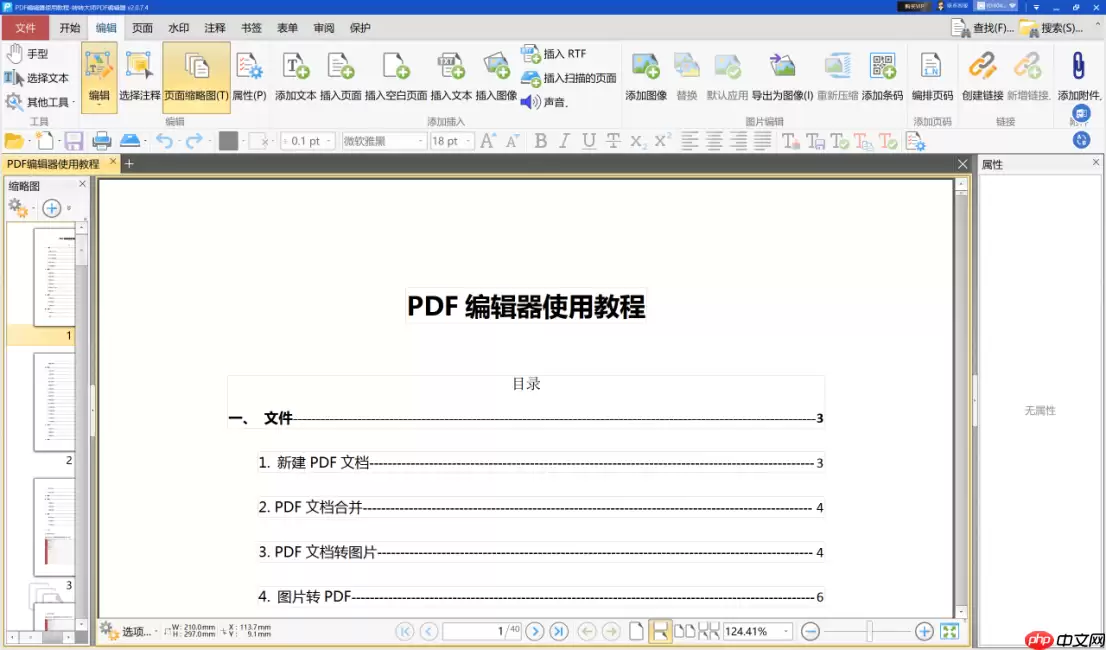Switch to the 书签 ribbon tab
Screen dimensions: 1106x650
[x=251, y=28]
